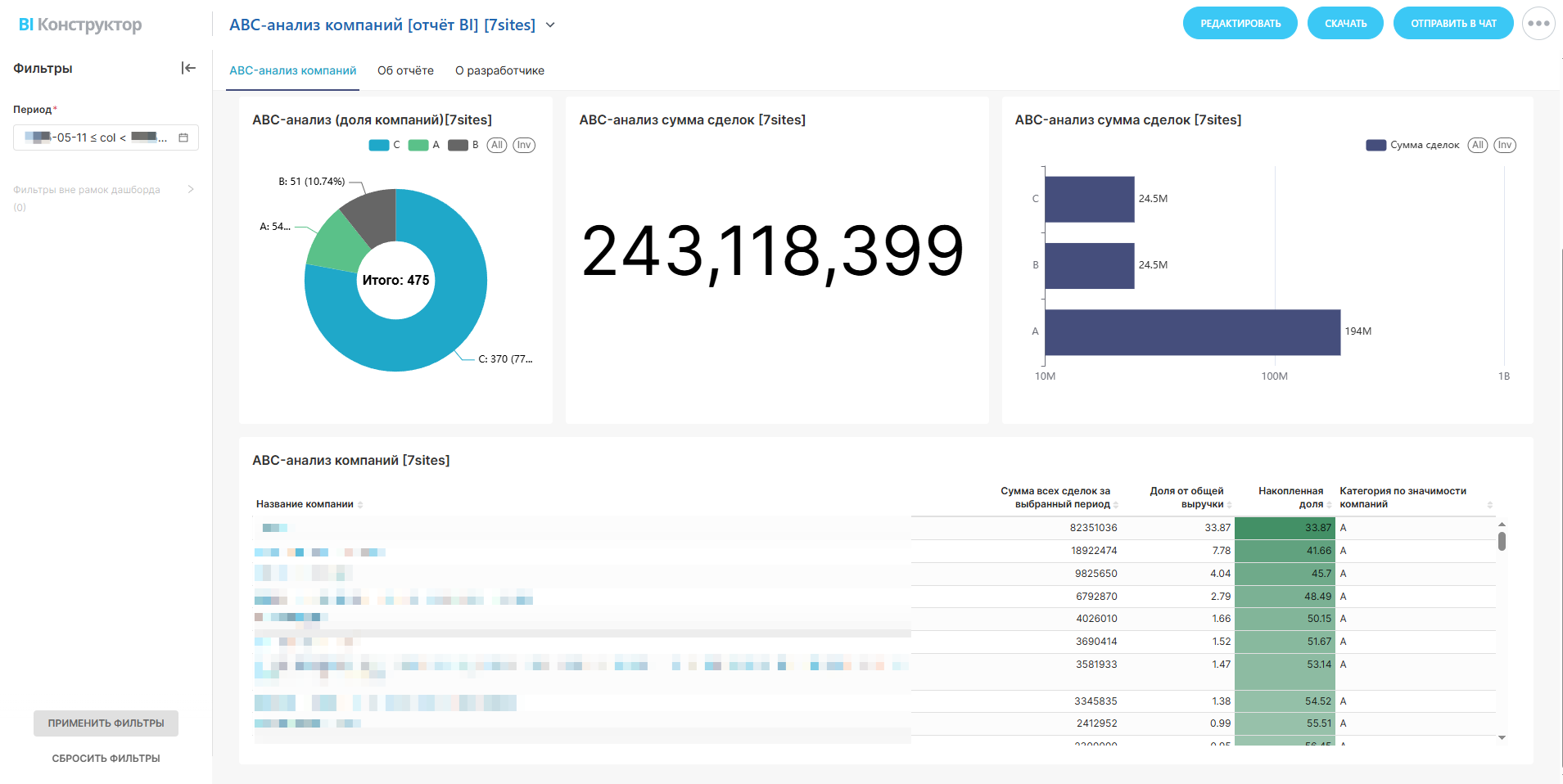1563x784 pixels.
Task: Sort by Накопленная доля column
Action: (x=1329, y=505)
